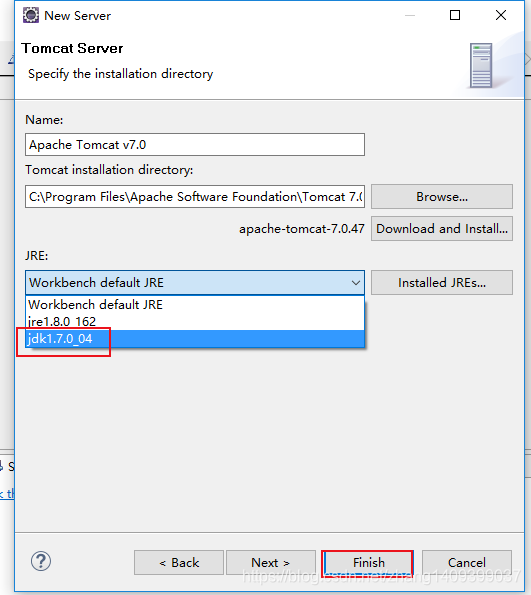Click Download and Install button
This screenshot has width=531, height=595.
[x=442, y=229]
